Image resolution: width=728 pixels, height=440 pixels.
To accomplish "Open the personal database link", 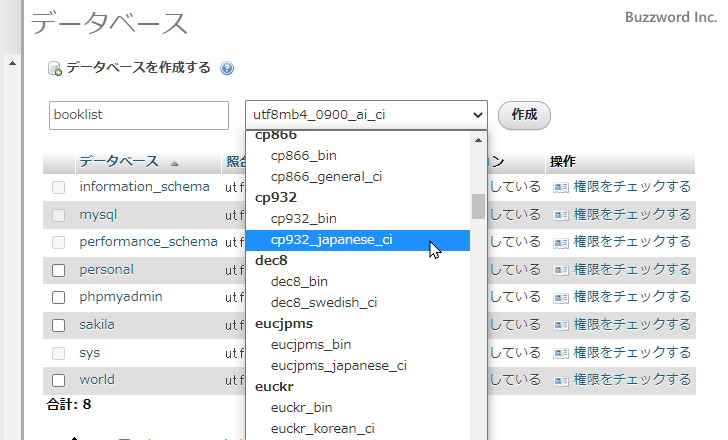I will (x=106, y=270).
